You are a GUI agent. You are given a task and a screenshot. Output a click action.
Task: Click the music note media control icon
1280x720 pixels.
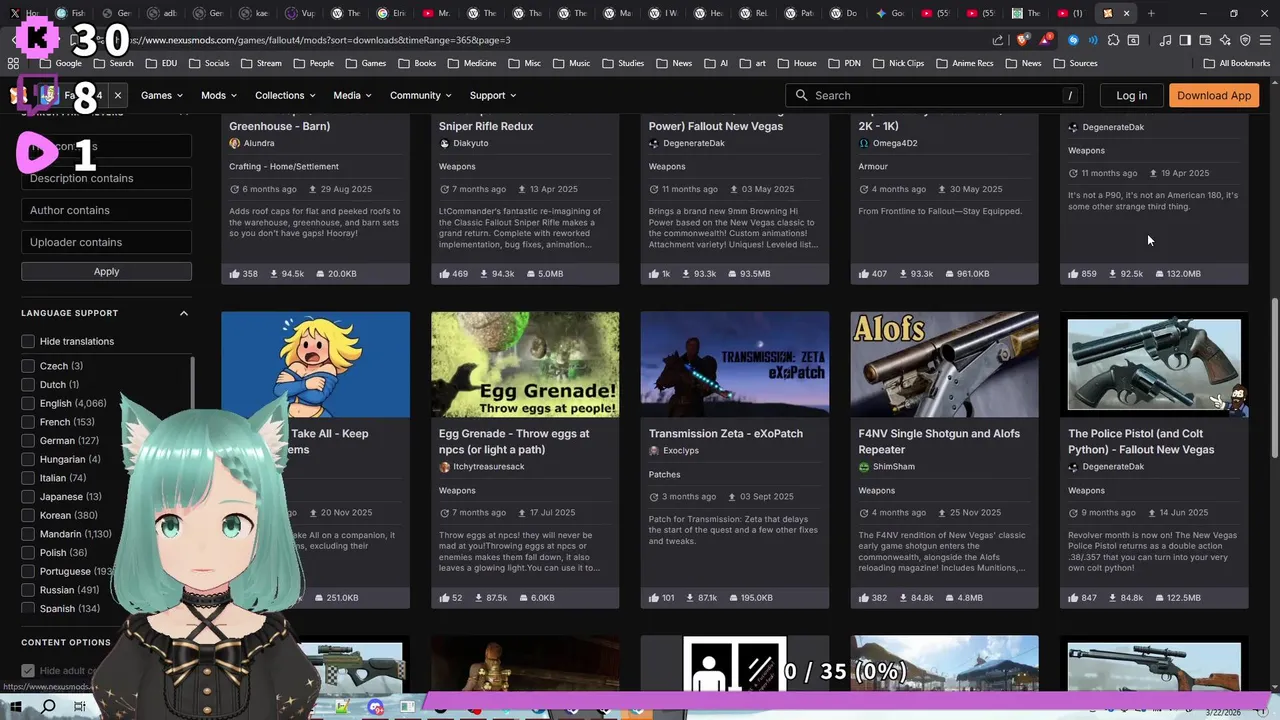(1165, 40)
